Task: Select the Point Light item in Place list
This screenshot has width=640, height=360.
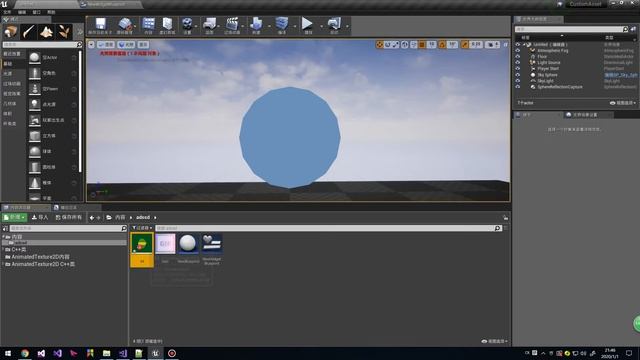Action: 53,104
